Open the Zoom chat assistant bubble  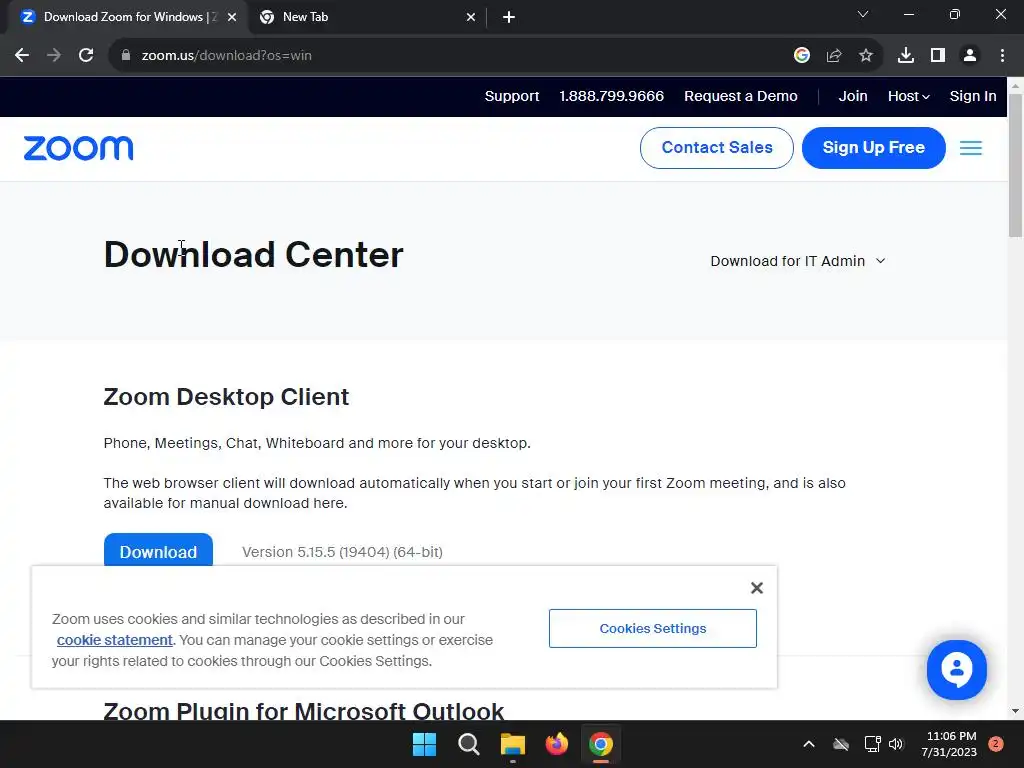coord(957,670)
